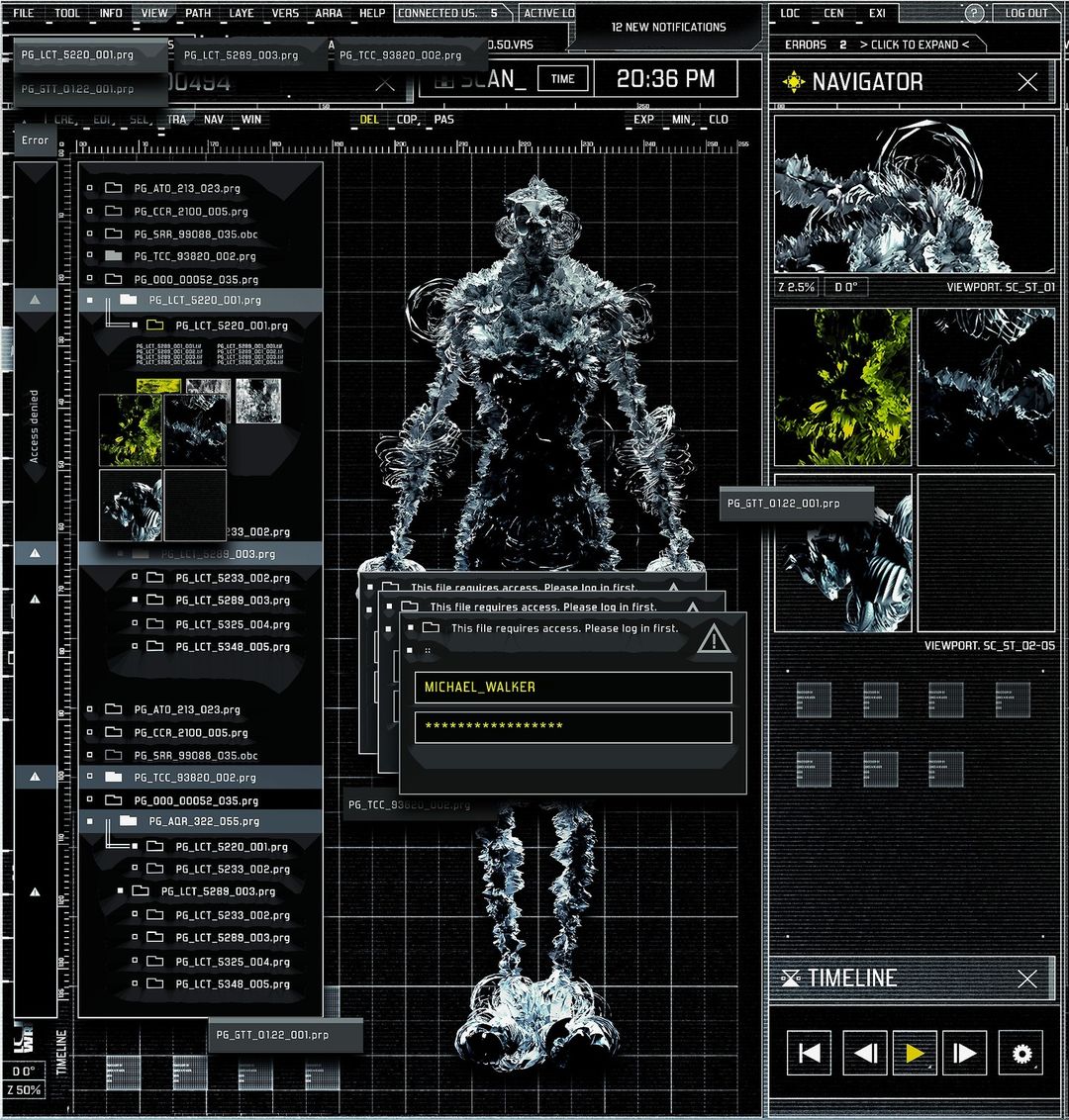Select the yellow-green viewport thumbnail in Navigator
The width and height of the screenshot is (1069, 1120).
tap(842, 387)
